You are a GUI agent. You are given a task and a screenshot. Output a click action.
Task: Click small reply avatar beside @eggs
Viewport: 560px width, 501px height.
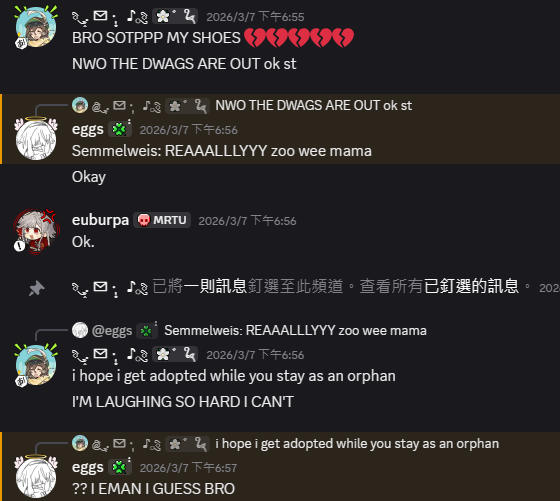(80, 330)
